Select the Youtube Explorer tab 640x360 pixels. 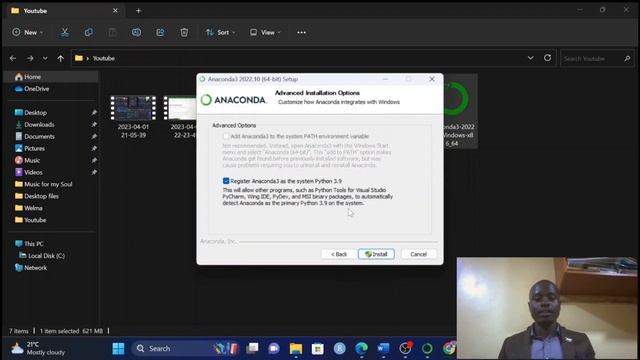pos(64,11)
